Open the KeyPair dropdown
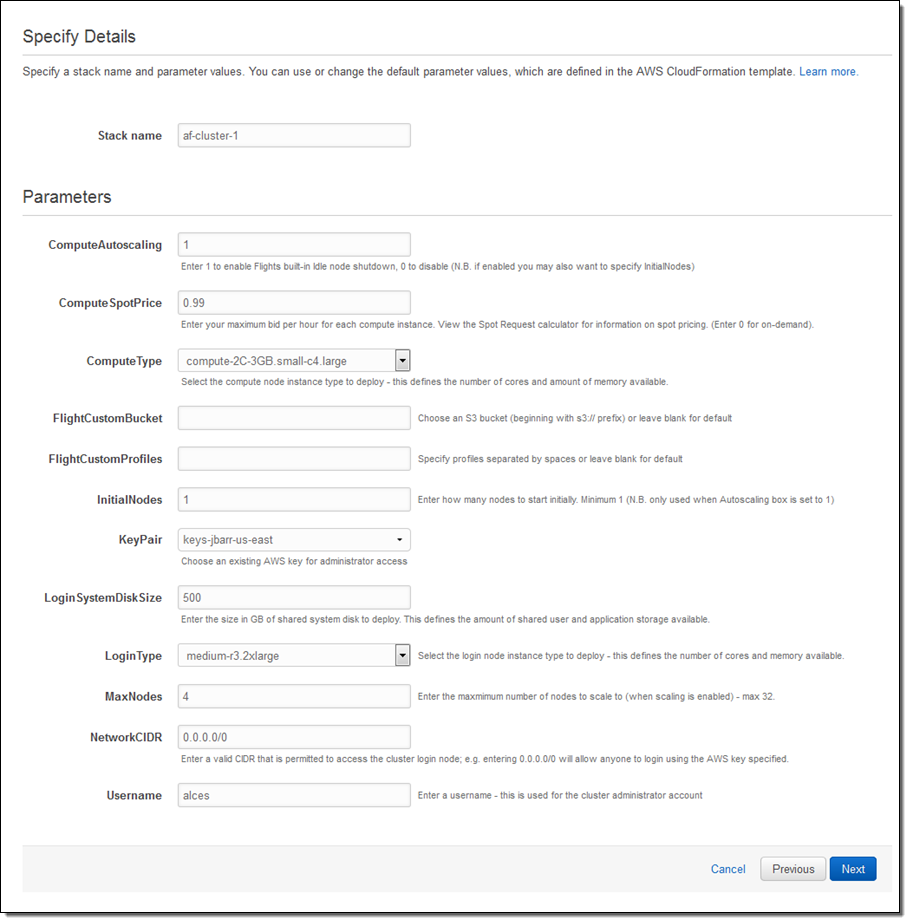Image resolution: width=910 pixels, height=923 pixels. tap(294, 540)
